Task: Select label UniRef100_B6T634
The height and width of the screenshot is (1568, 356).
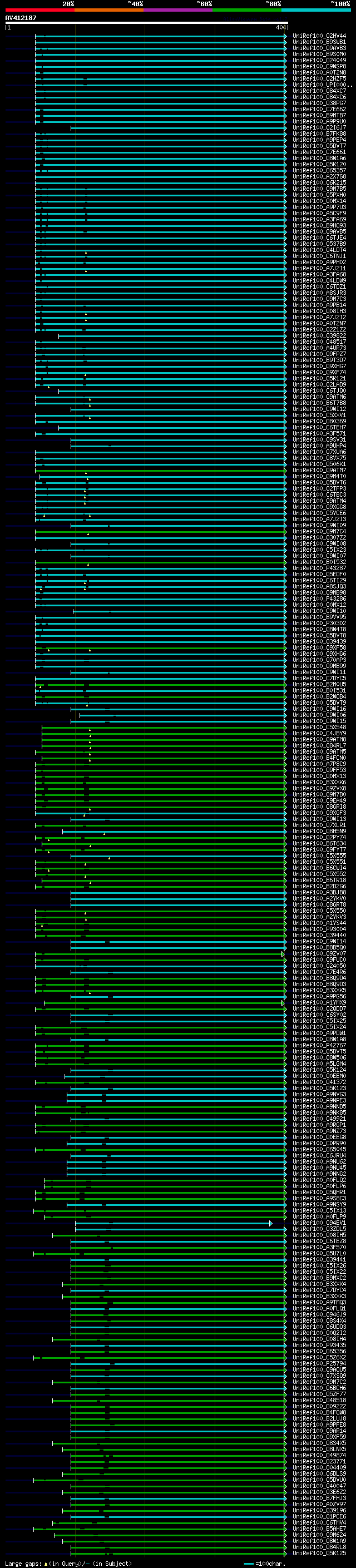Action: pos(319,843)
